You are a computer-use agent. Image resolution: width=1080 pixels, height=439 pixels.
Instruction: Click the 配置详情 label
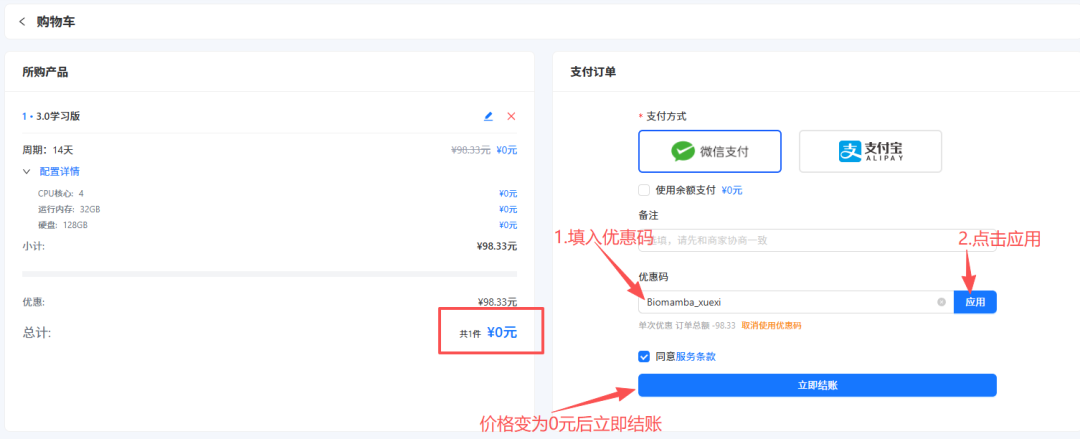point(59,172)
